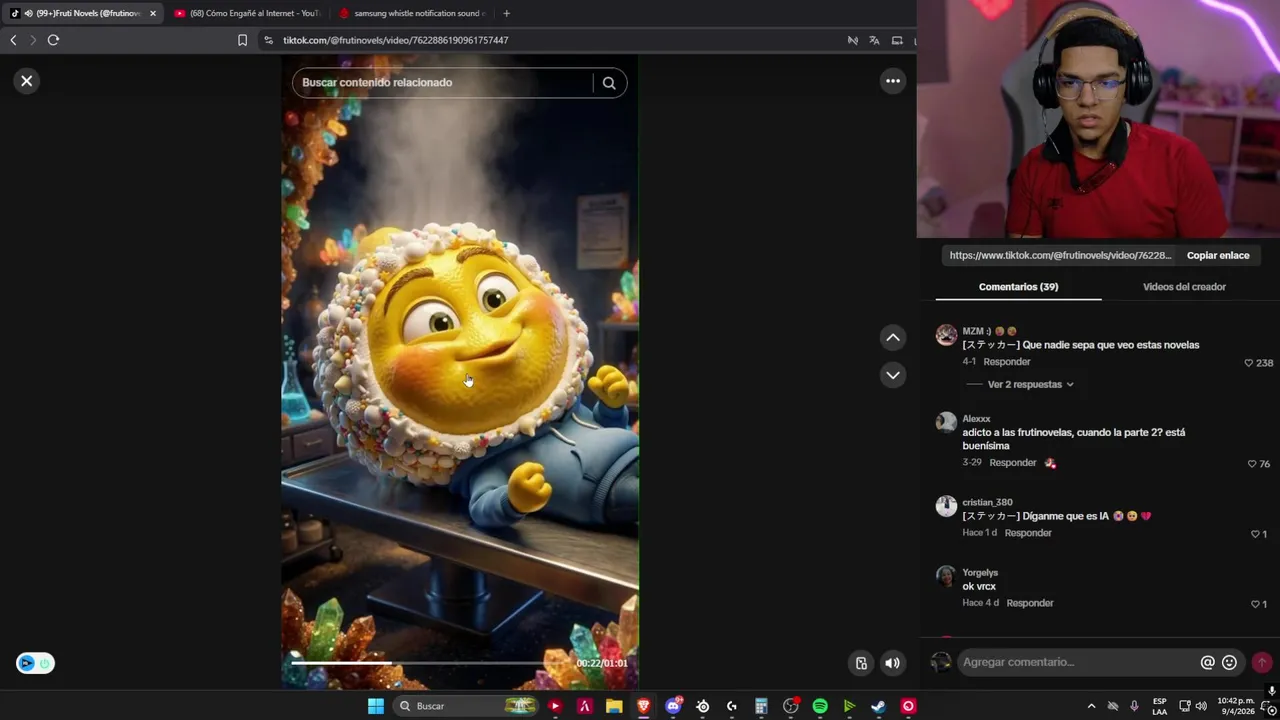Screen dimensions: 1280x720
Task: Show hidden system tray icons chevron
Action: pos(1091,706)
